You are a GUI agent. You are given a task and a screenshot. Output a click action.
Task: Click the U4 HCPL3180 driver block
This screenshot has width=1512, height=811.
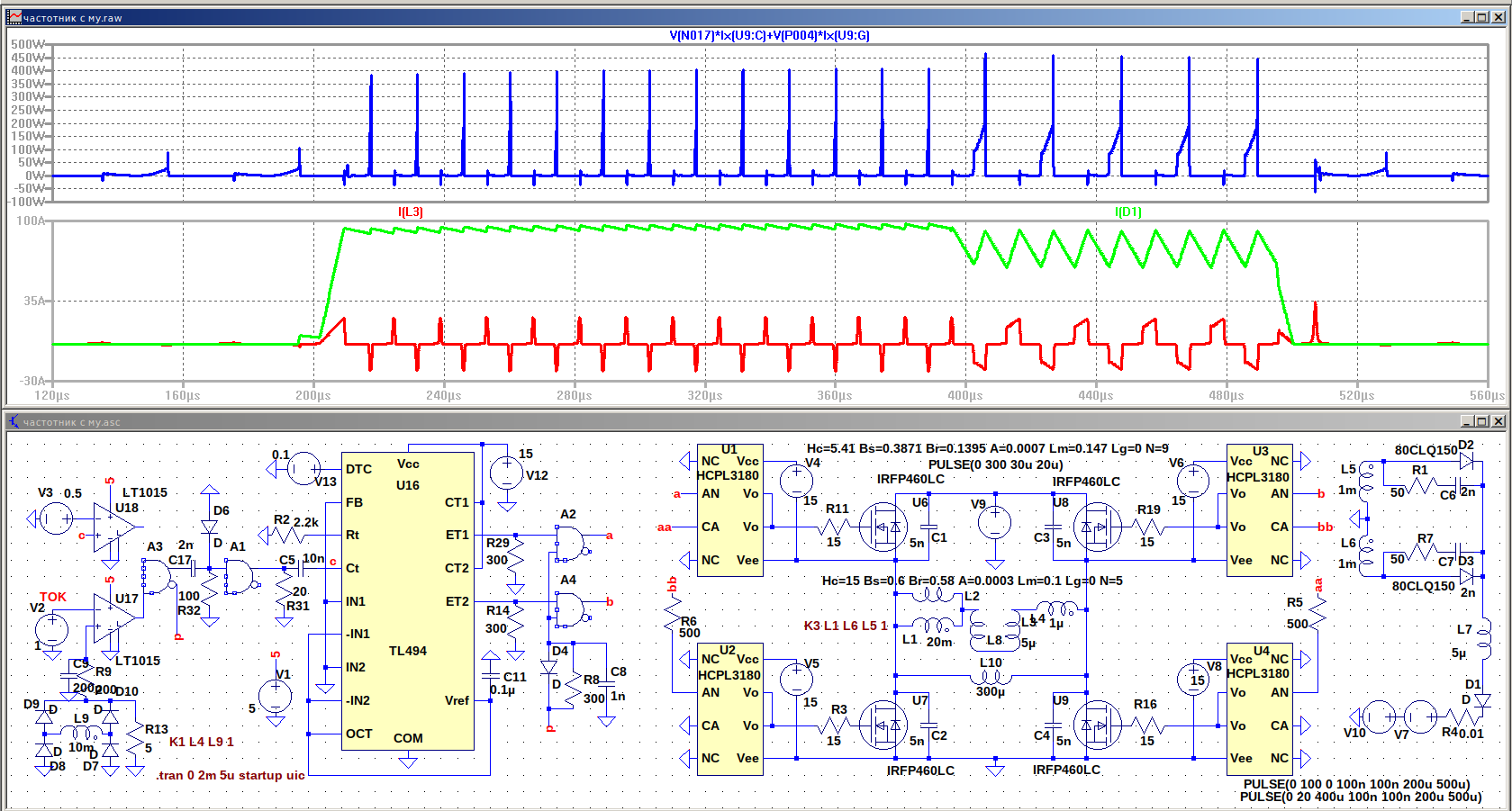pyautogui.click(x=1260, y=708)
